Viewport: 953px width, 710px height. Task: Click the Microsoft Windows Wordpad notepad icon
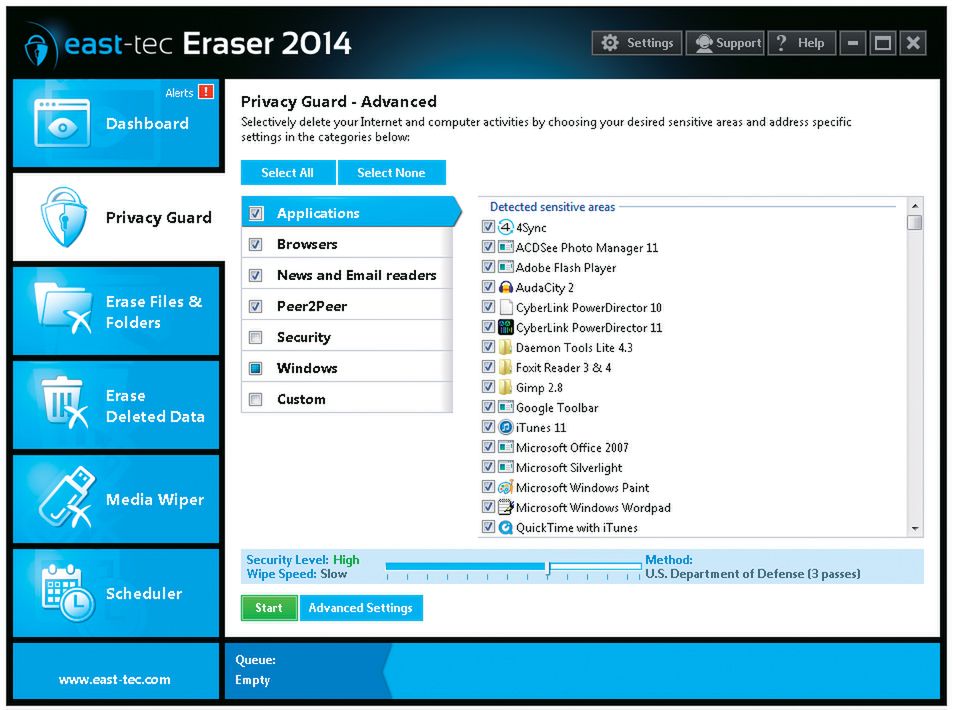pos(506,506)
